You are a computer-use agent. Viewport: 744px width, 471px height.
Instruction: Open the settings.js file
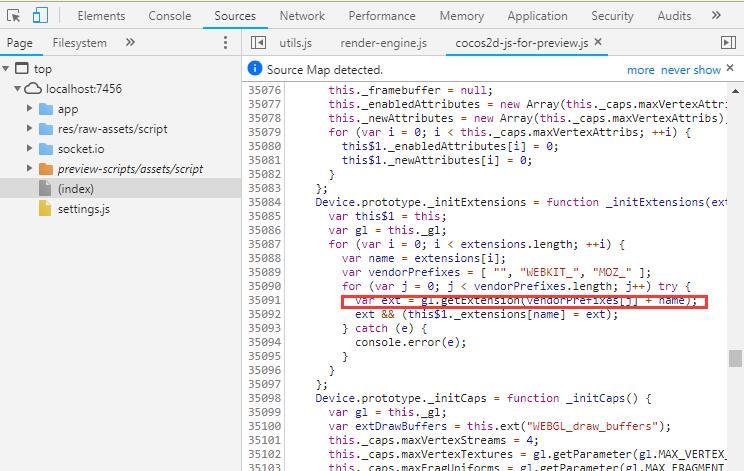pyautogui.click(x=84, y=209)
